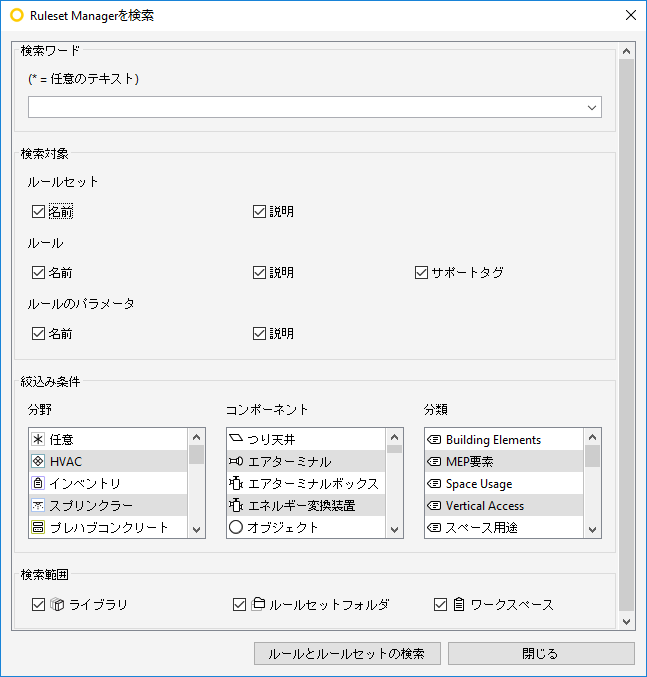Click the yellow Ruleset Manager title icon
Viewport: 647px width, 677px height.
tap(17, 15)
